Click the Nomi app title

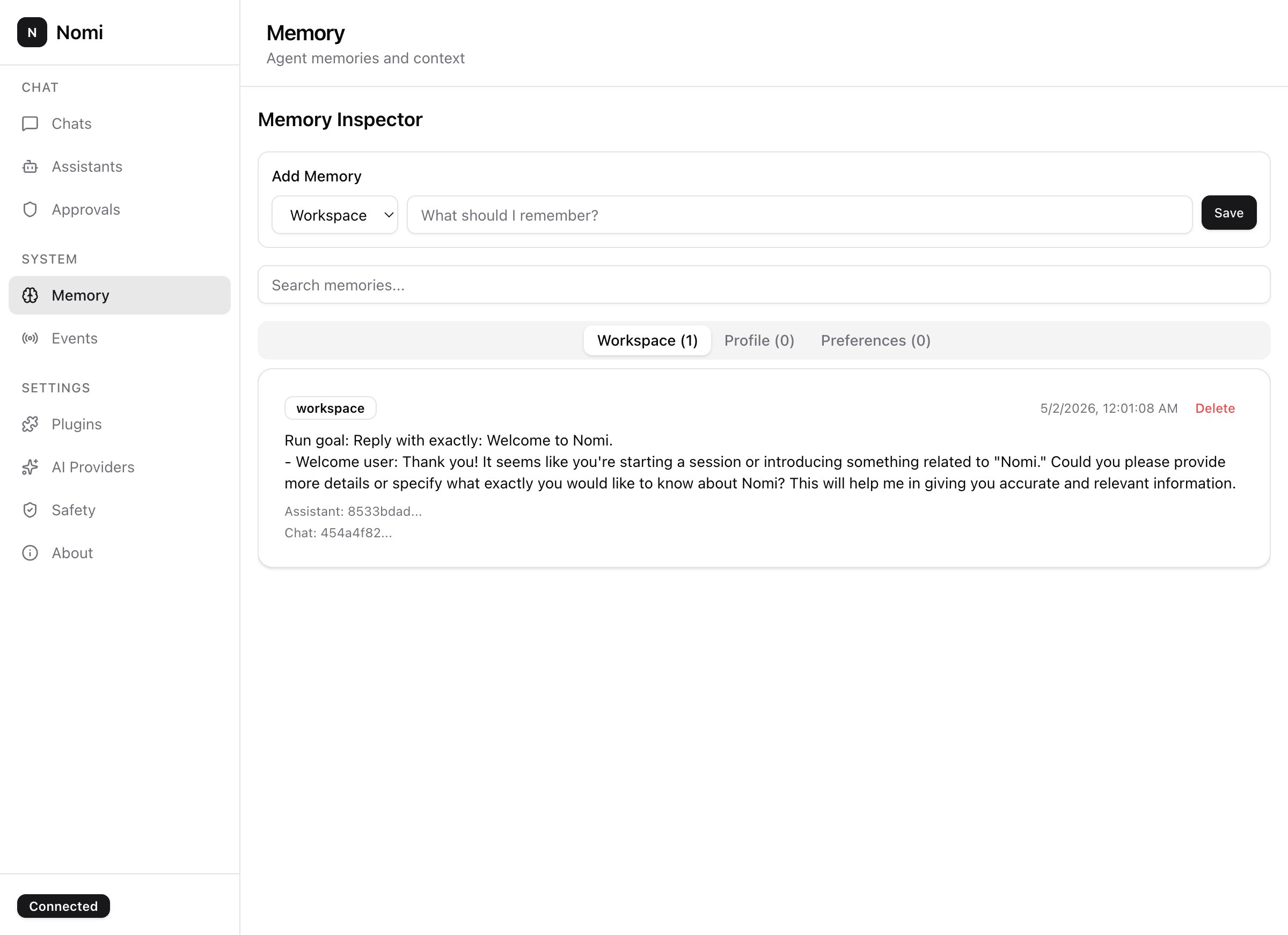click(x=79, y=32)
